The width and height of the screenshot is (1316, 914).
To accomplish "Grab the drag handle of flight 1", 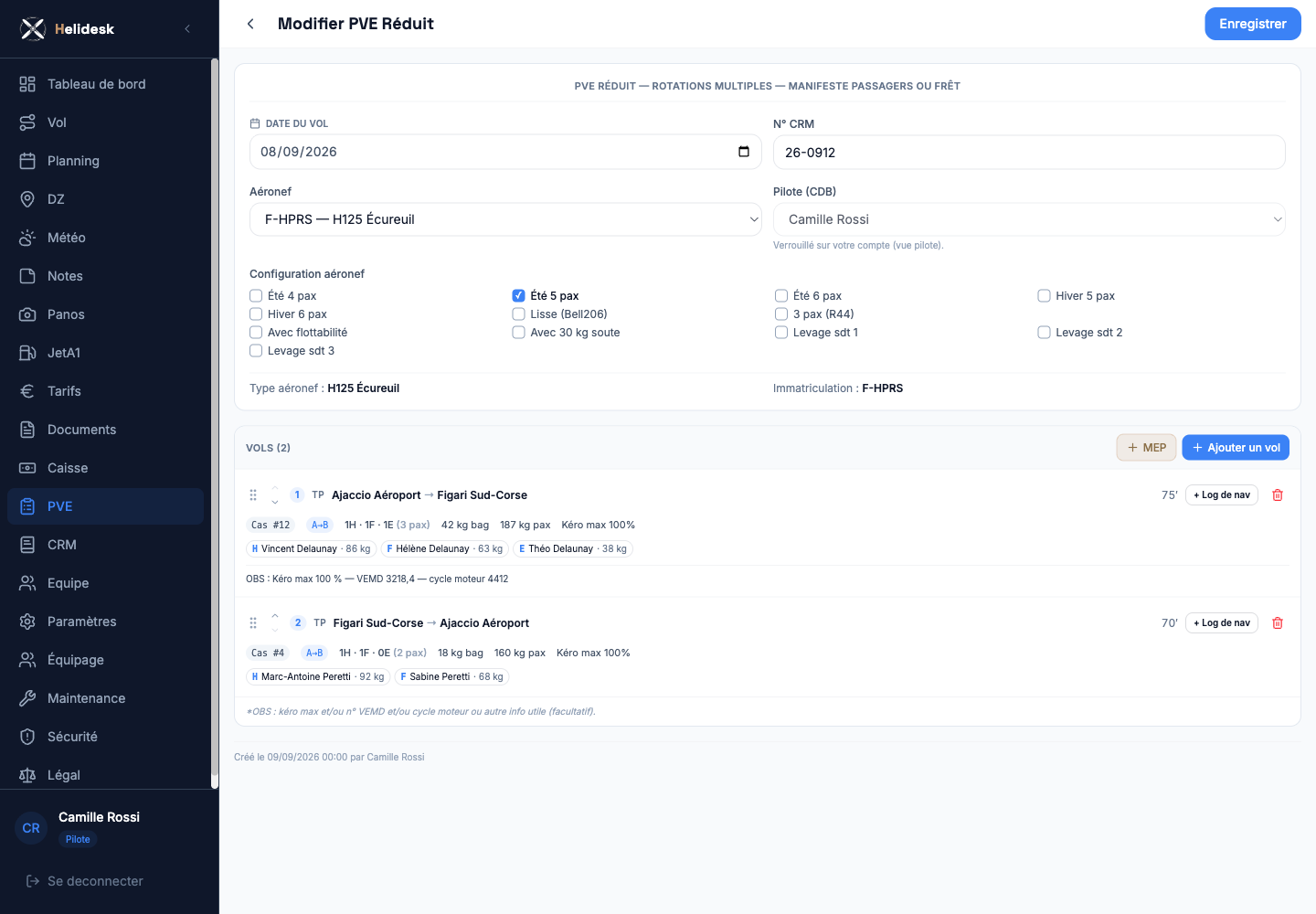I will point(253,495).
